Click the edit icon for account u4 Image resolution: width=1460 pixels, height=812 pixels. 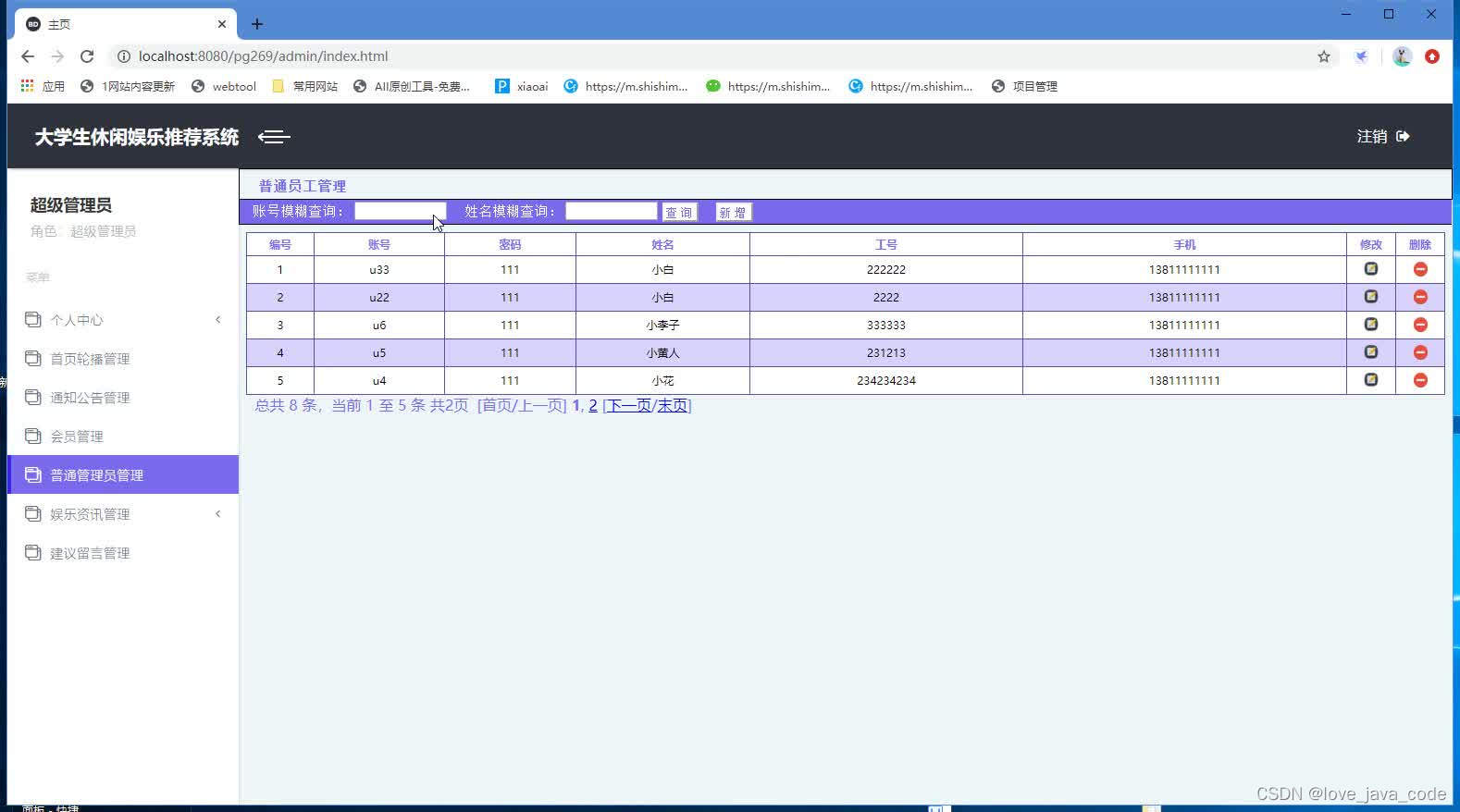[1371, 380]
